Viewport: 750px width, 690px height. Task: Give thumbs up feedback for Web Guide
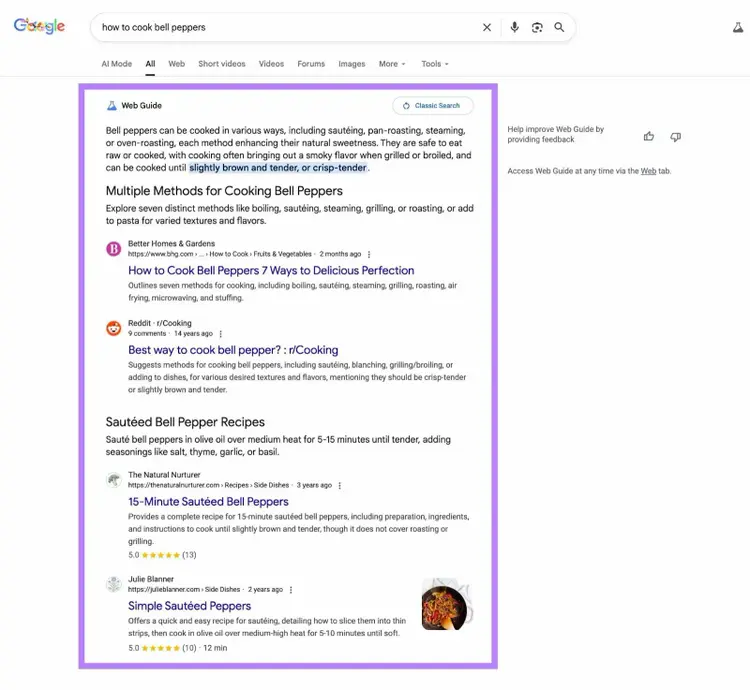pos(649,137)
